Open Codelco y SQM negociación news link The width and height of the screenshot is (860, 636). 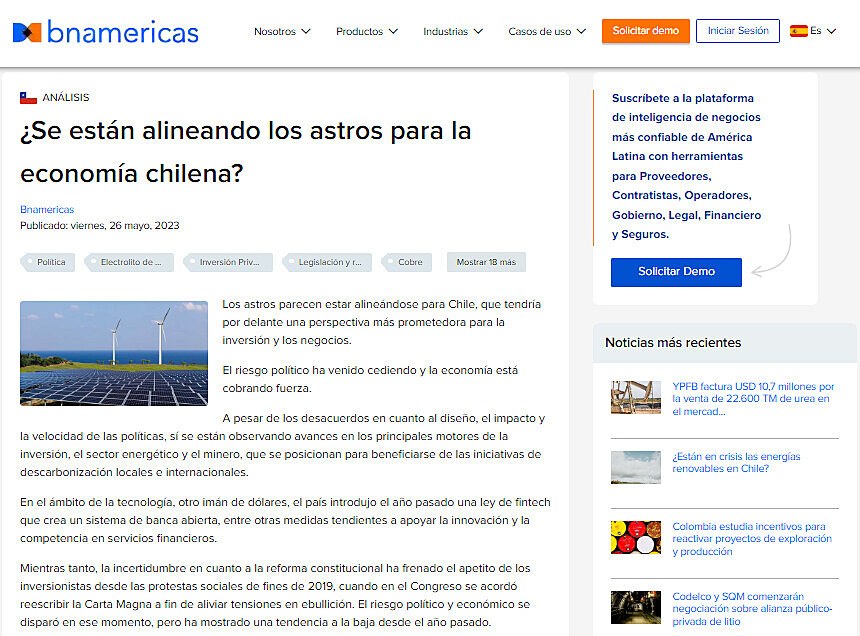752,609
